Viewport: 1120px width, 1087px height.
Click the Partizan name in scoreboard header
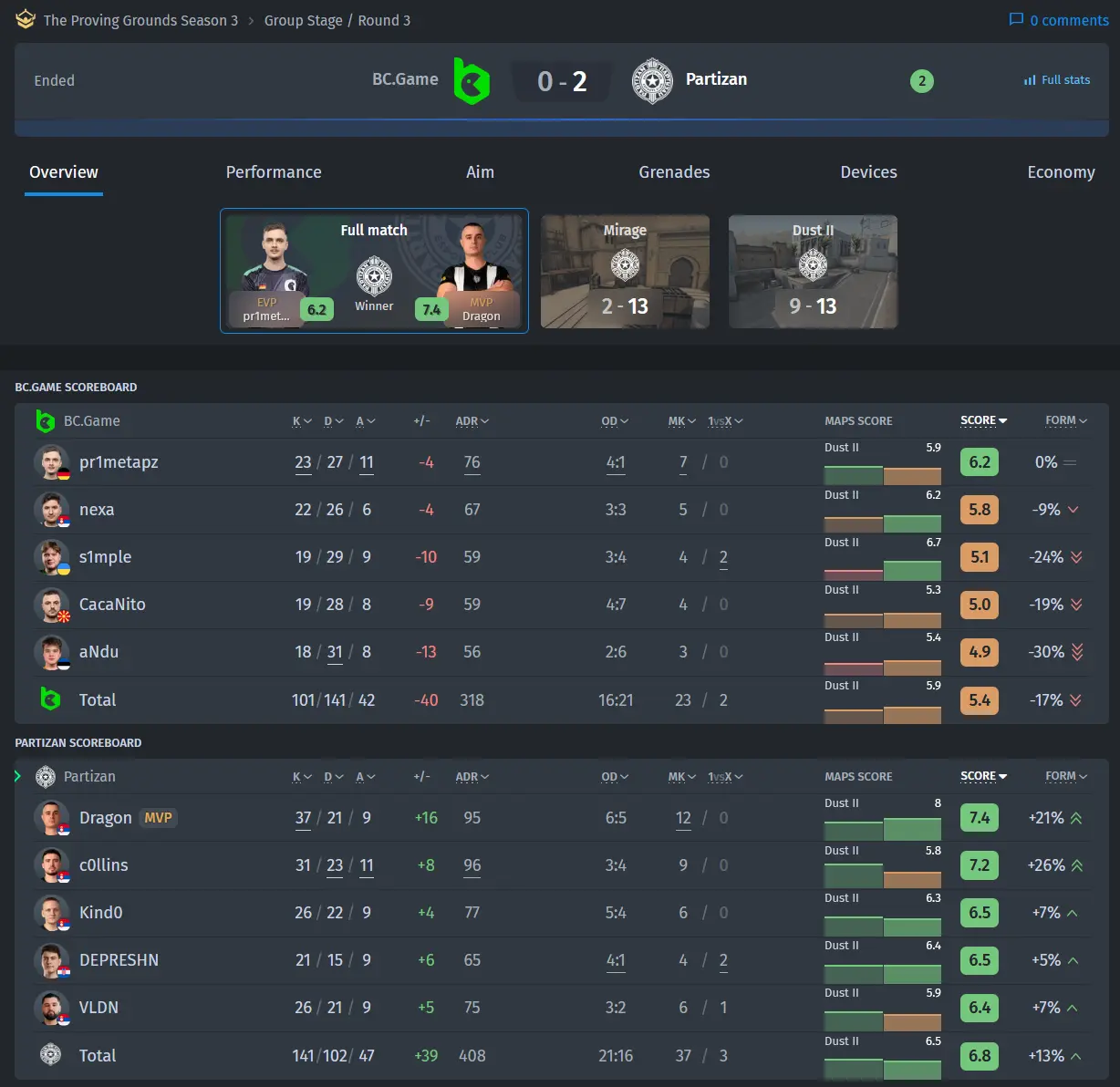point(89,776)
